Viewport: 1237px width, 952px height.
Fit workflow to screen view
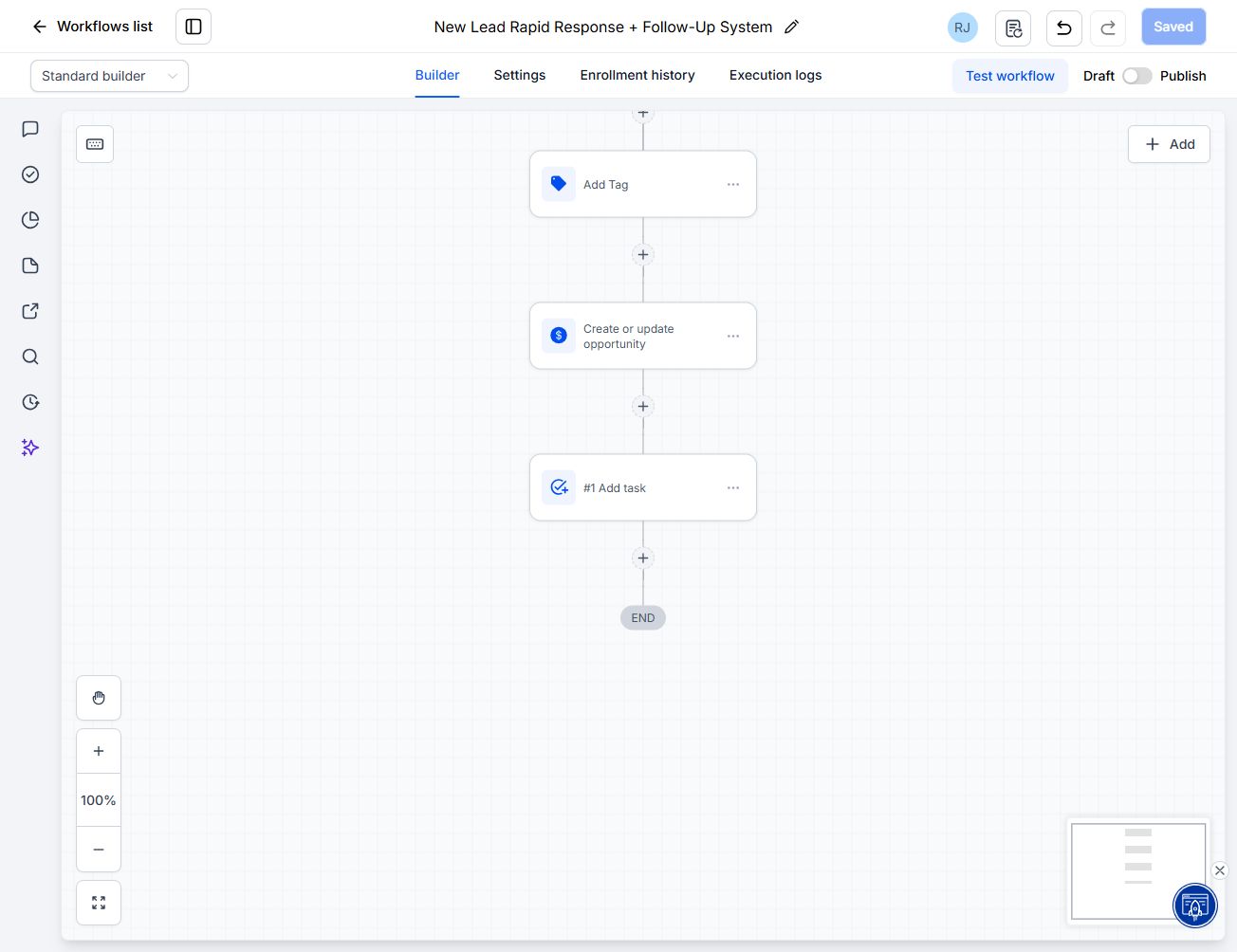point(99,903)
